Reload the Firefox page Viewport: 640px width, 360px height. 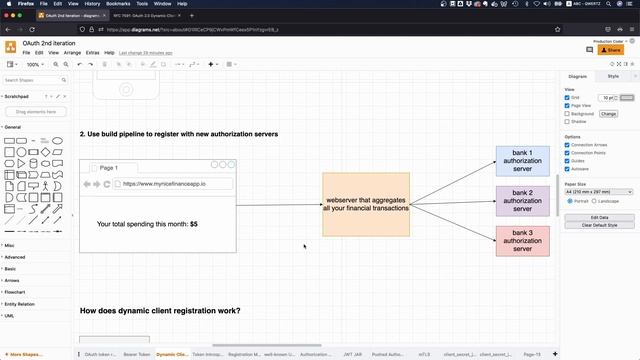click(x=32, y=29)
